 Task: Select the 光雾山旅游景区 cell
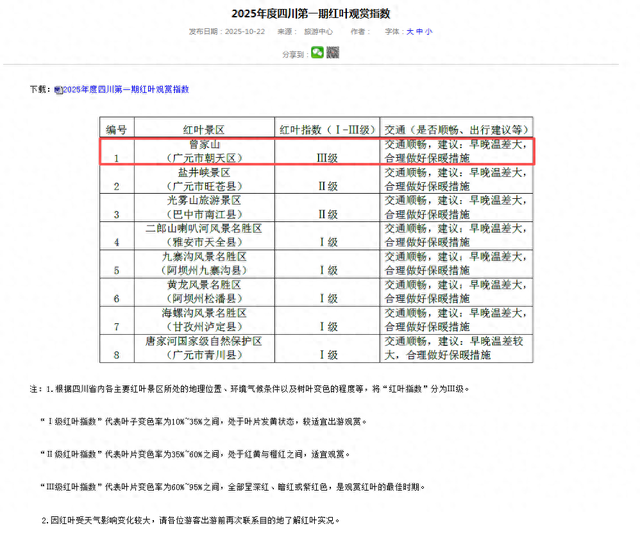(x=204, y=207)
